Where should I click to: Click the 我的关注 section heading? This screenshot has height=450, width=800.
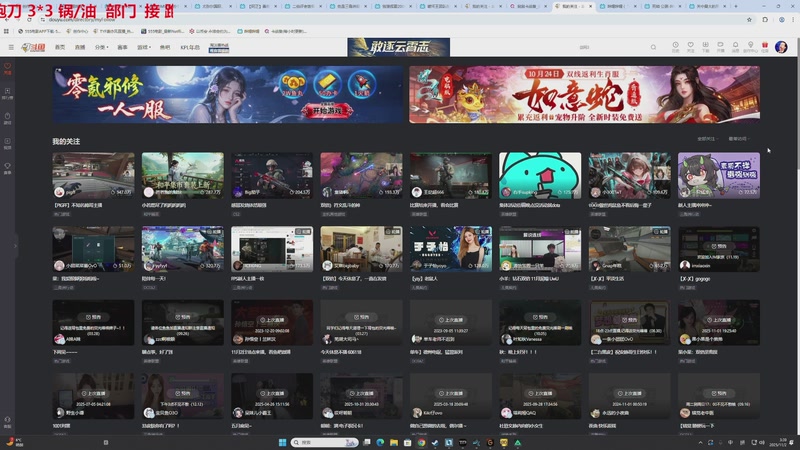point(66,141)
